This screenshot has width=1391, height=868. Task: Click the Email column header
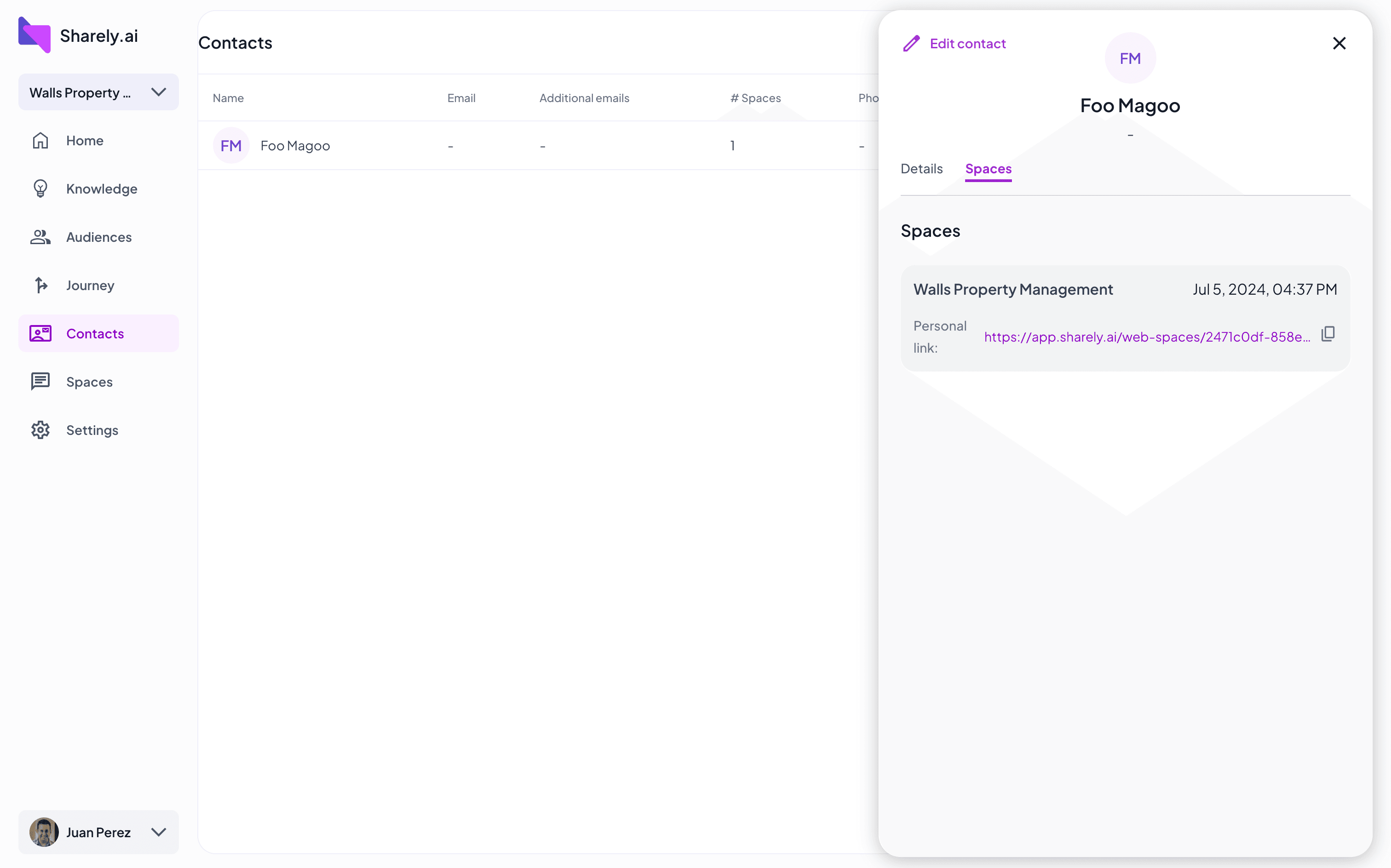[461, 98]
